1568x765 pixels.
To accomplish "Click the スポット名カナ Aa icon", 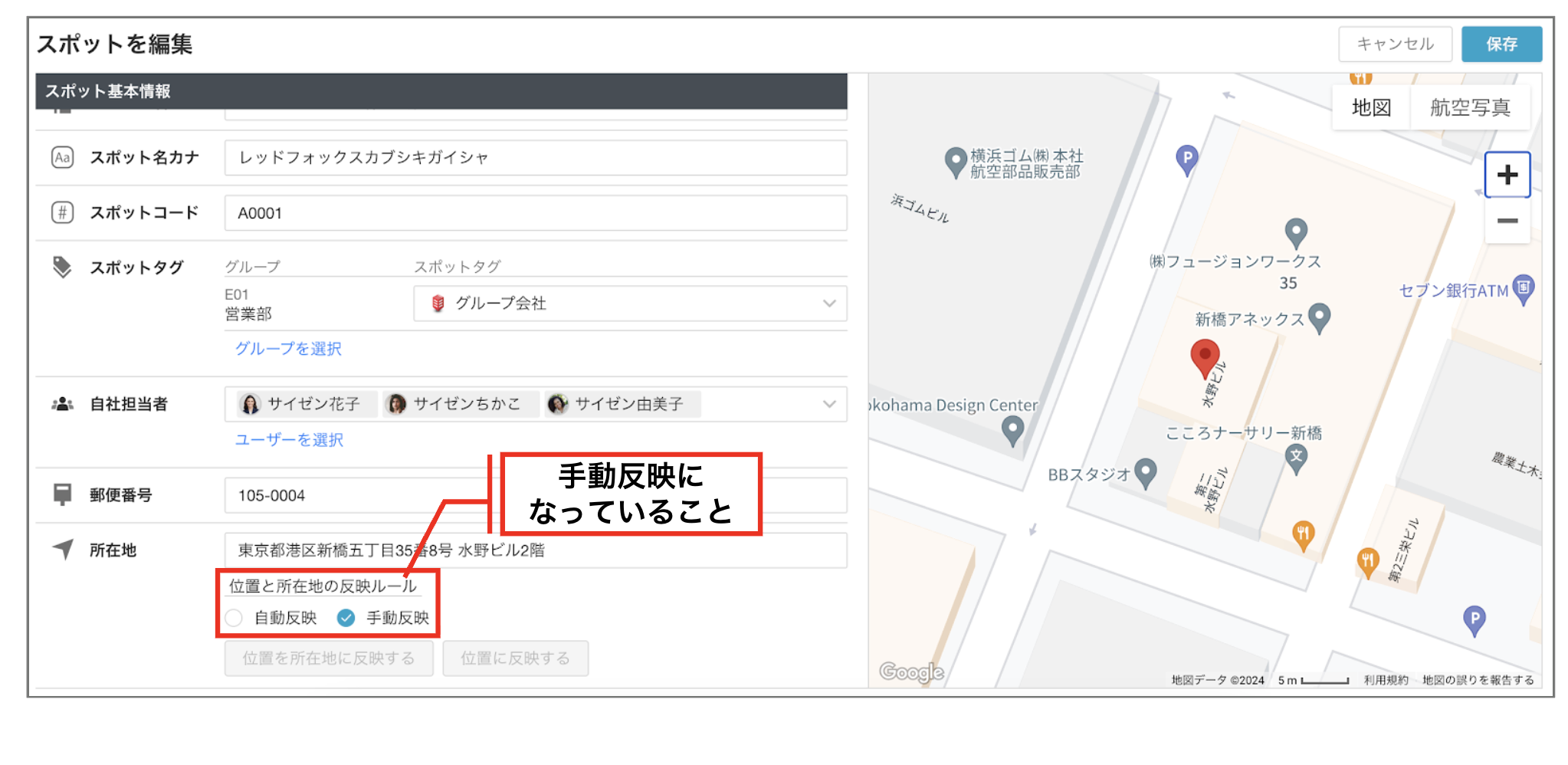I will [x=62, y=157].
